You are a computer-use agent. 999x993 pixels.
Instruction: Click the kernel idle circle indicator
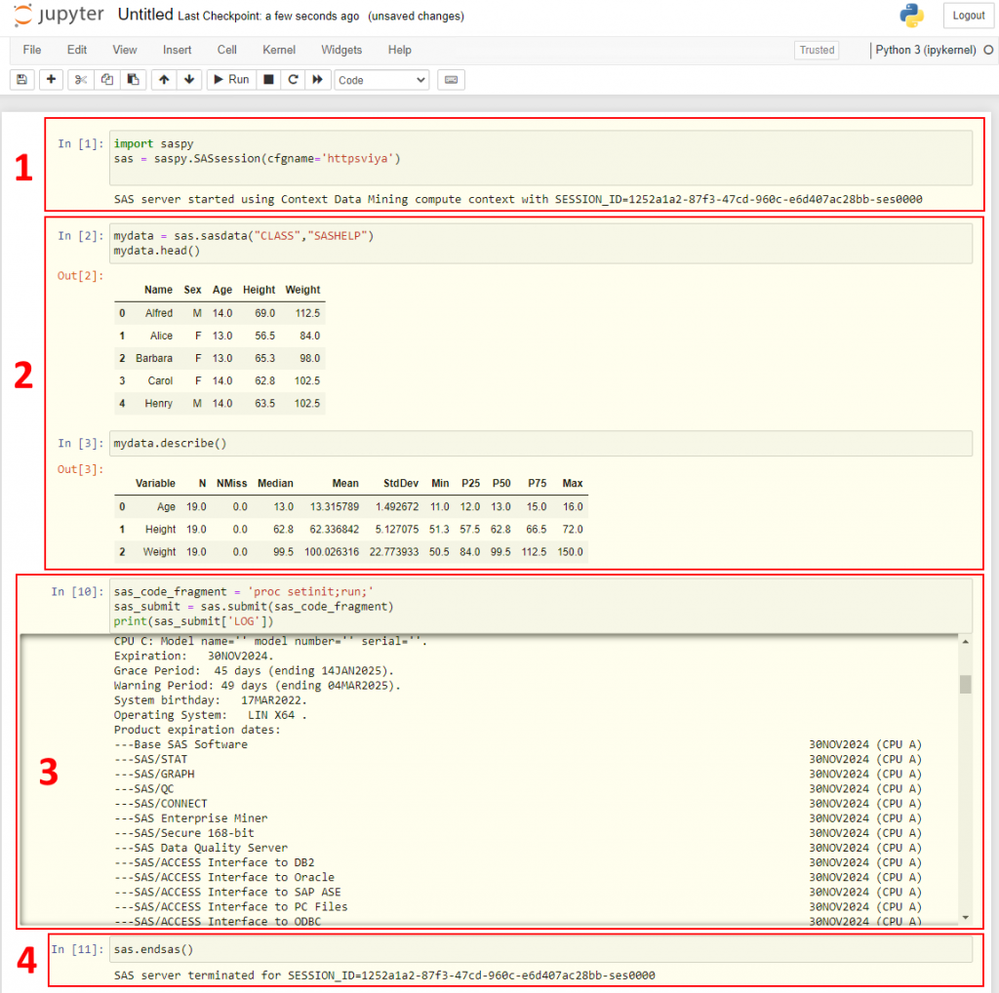pos(988,50)
